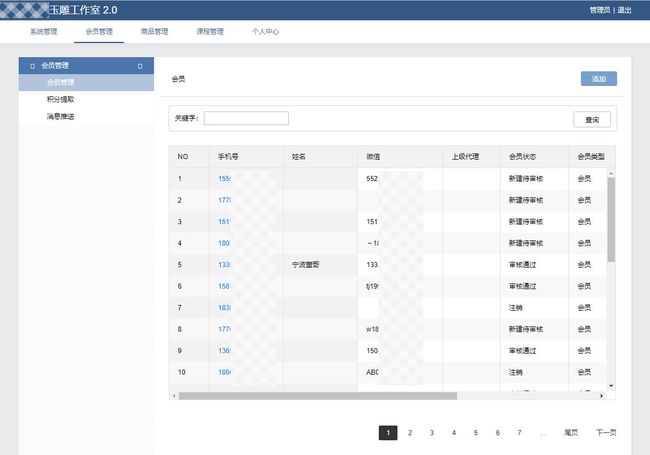
Task: Open the phone link starting 186 in row 10
Action: [x=224, y=372]
